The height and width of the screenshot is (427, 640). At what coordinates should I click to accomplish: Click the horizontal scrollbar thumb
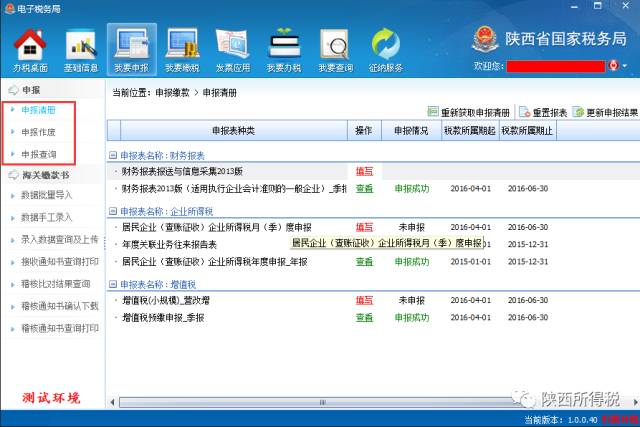click(x=322, y=403)
